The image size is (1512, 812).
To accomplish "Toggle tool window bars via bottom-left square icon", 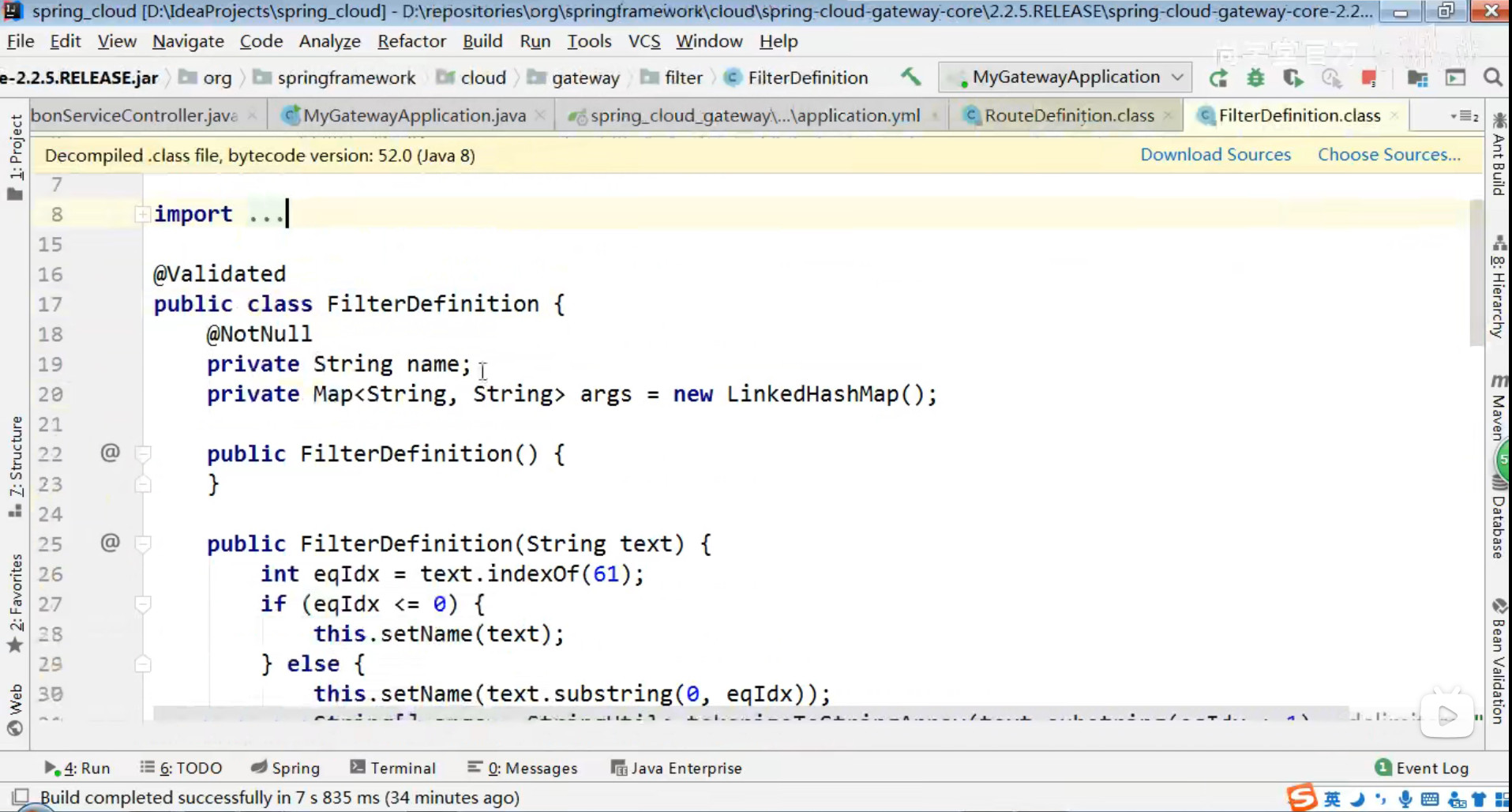I will pos(21,796).
